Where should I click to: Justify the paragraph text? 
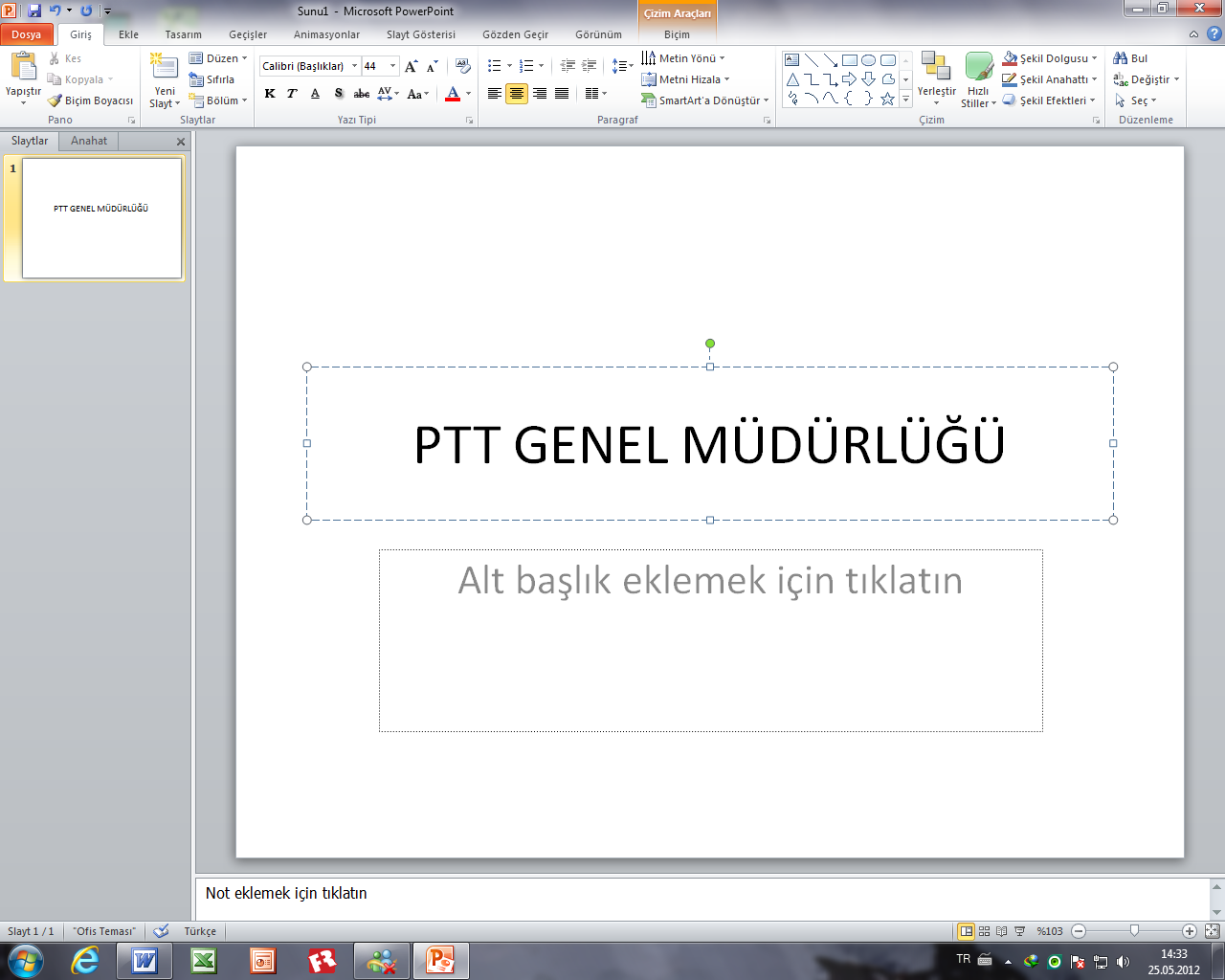pos(562,93)
